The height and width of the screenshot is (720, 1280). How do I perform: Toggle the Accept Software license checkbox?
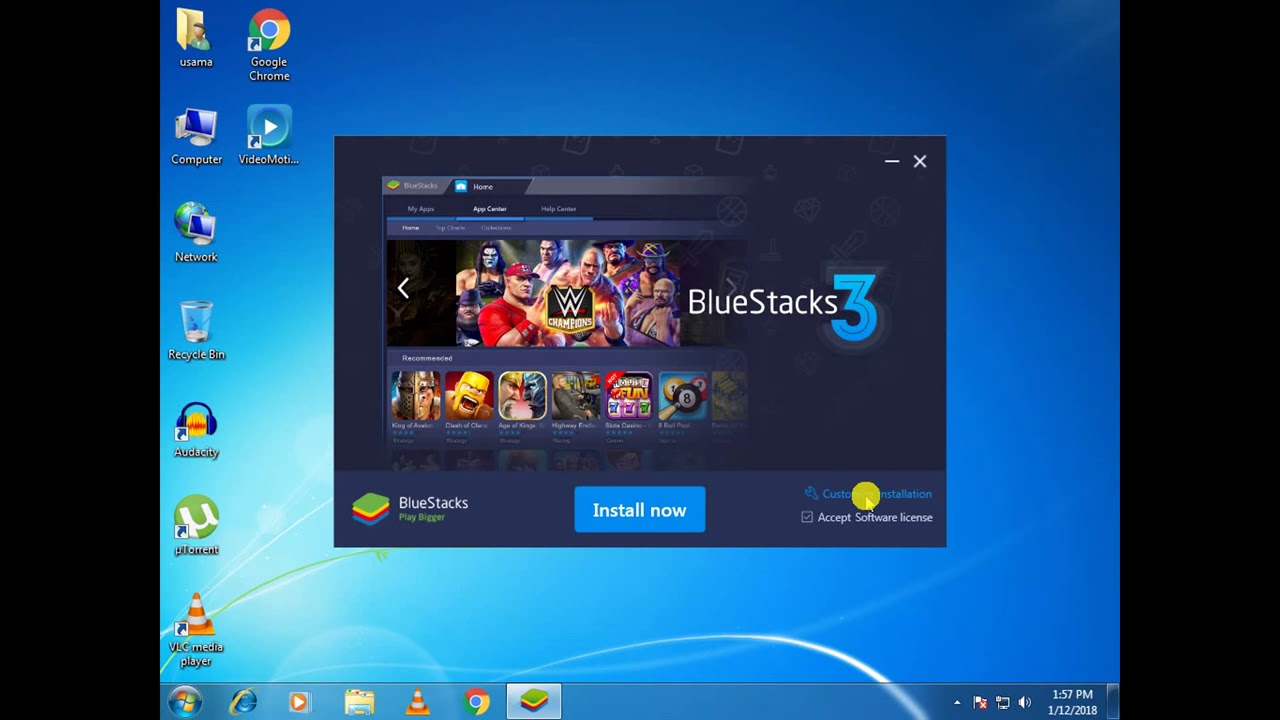tap(807, 517)
